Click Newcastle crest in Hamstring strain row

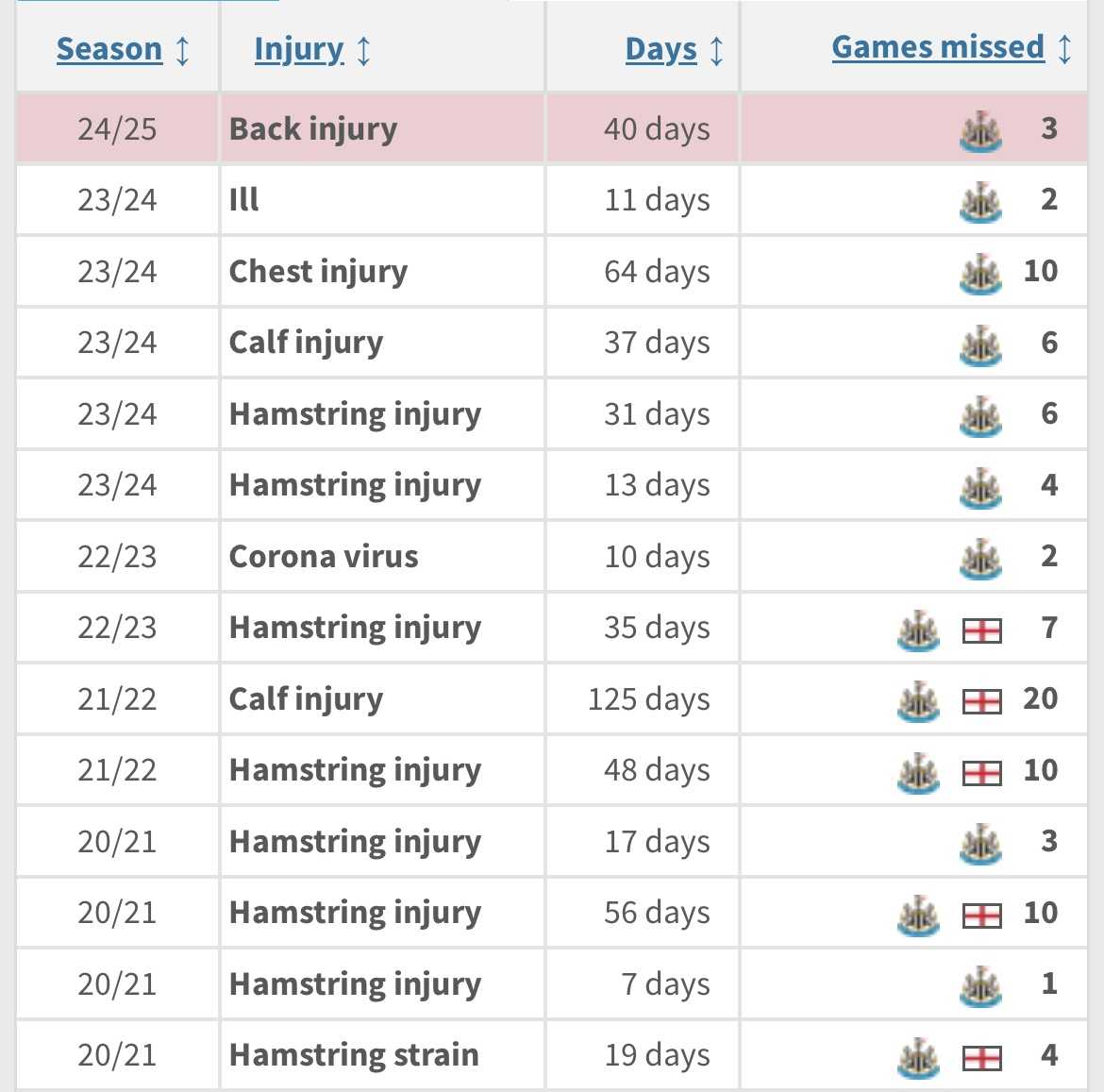[x=918, y=1057]
